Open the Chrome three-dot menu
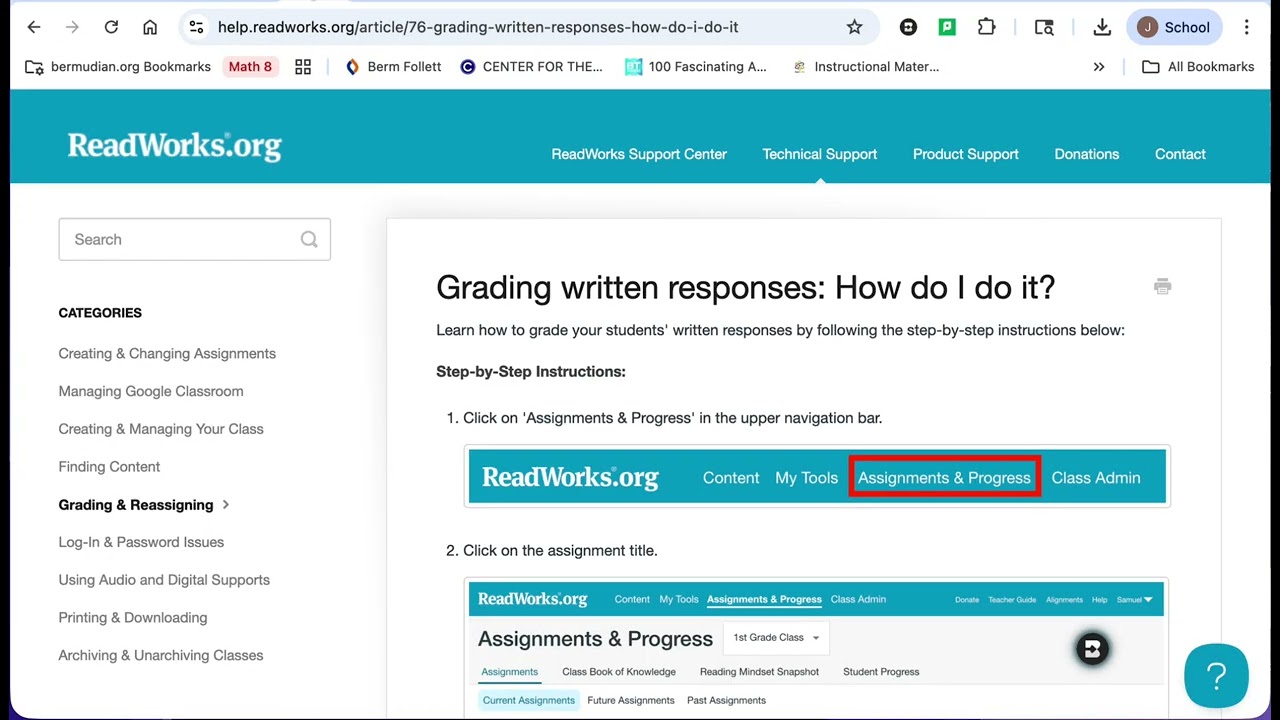Viewport: 1280px width, 720px height. tap(1247, 27)
